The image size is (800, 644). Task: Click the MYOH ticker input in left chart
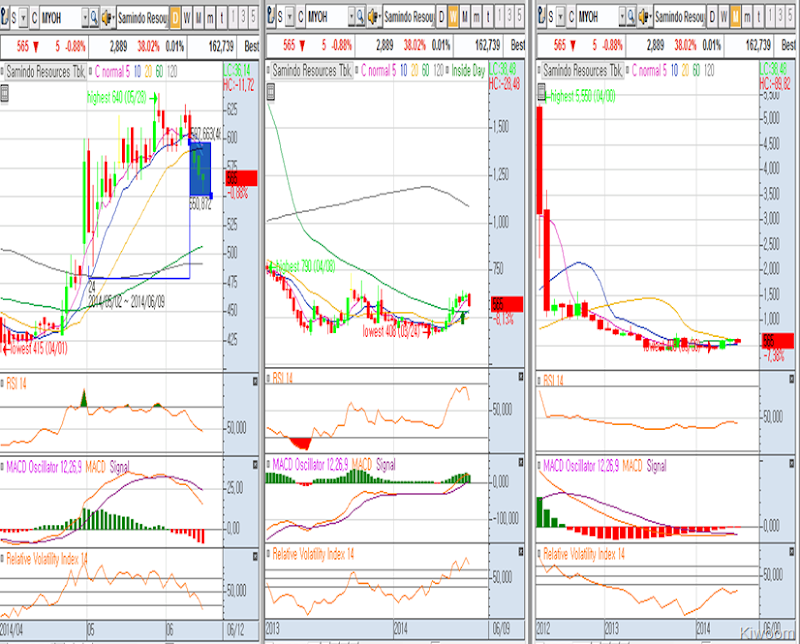(x=60, y=18)
